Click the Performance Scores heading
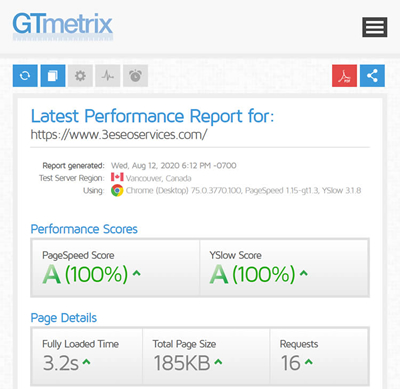Viewport: 400px width, 389px height. 84,229
